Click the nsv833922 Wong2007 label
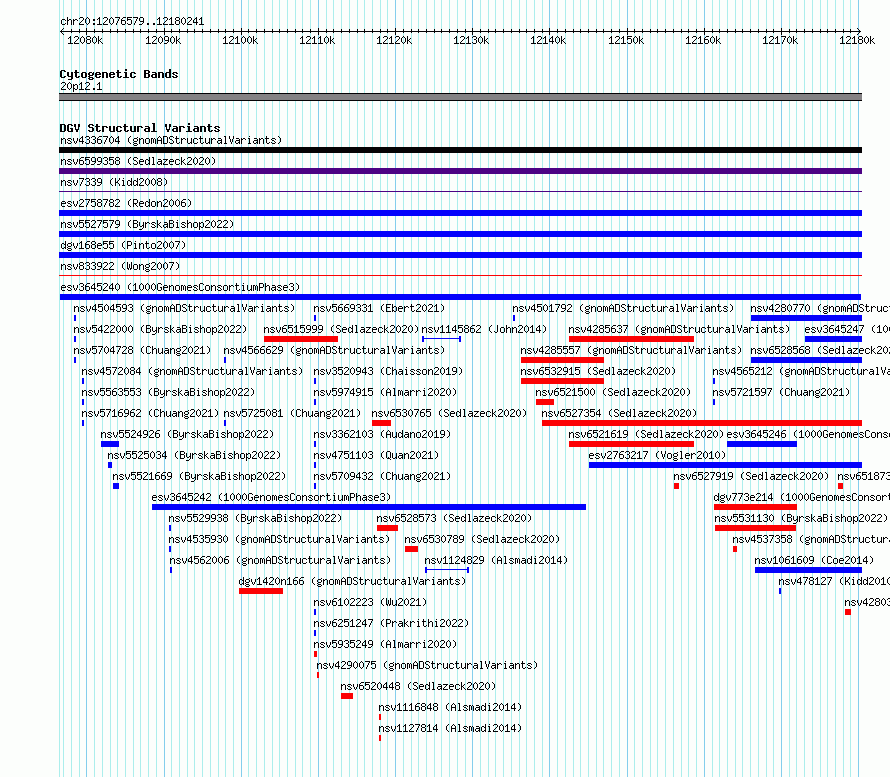 [120, 266]
